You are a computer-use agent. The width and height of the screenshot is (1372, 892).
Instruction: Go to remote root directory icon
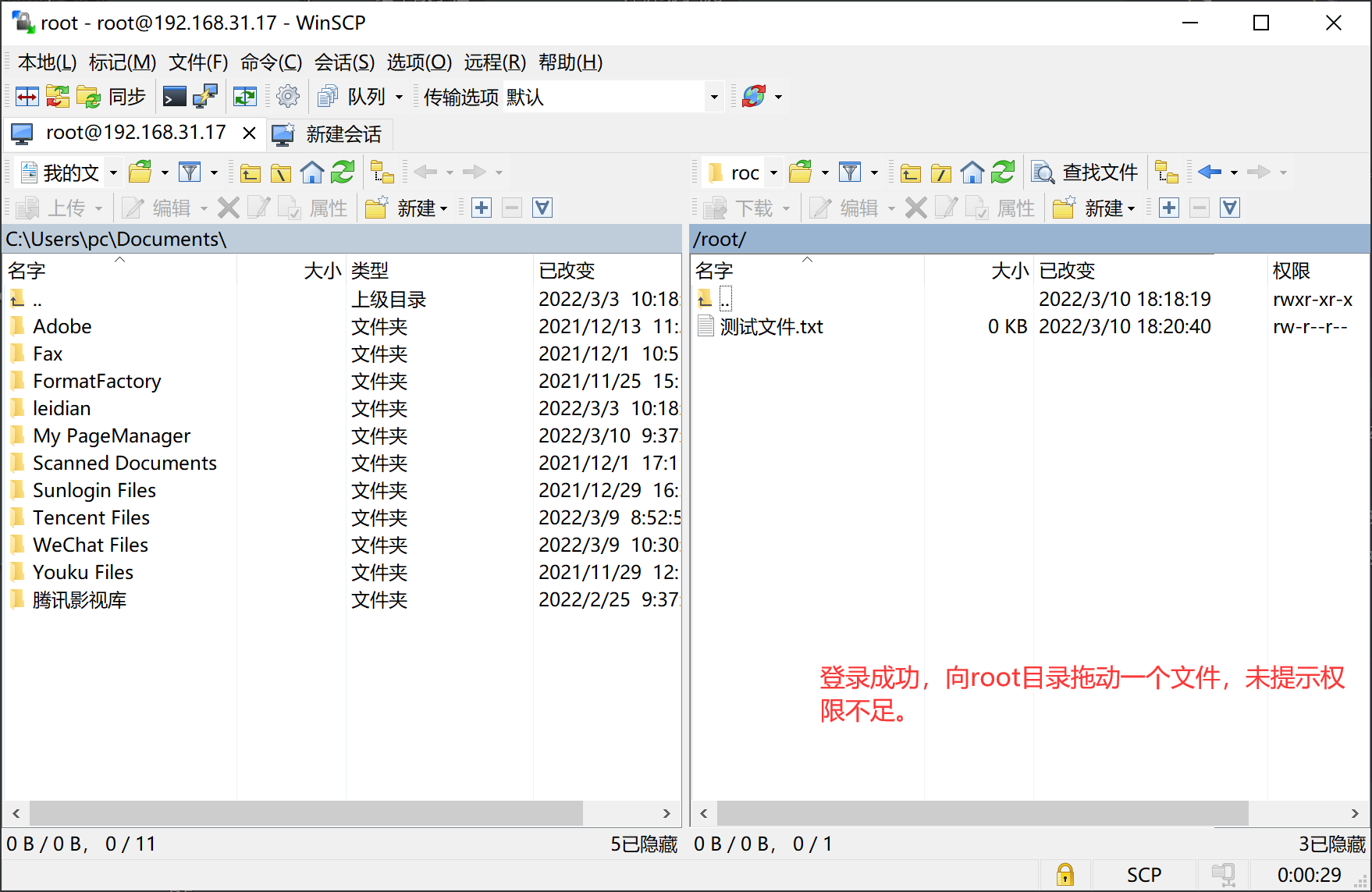coord(941,172)
